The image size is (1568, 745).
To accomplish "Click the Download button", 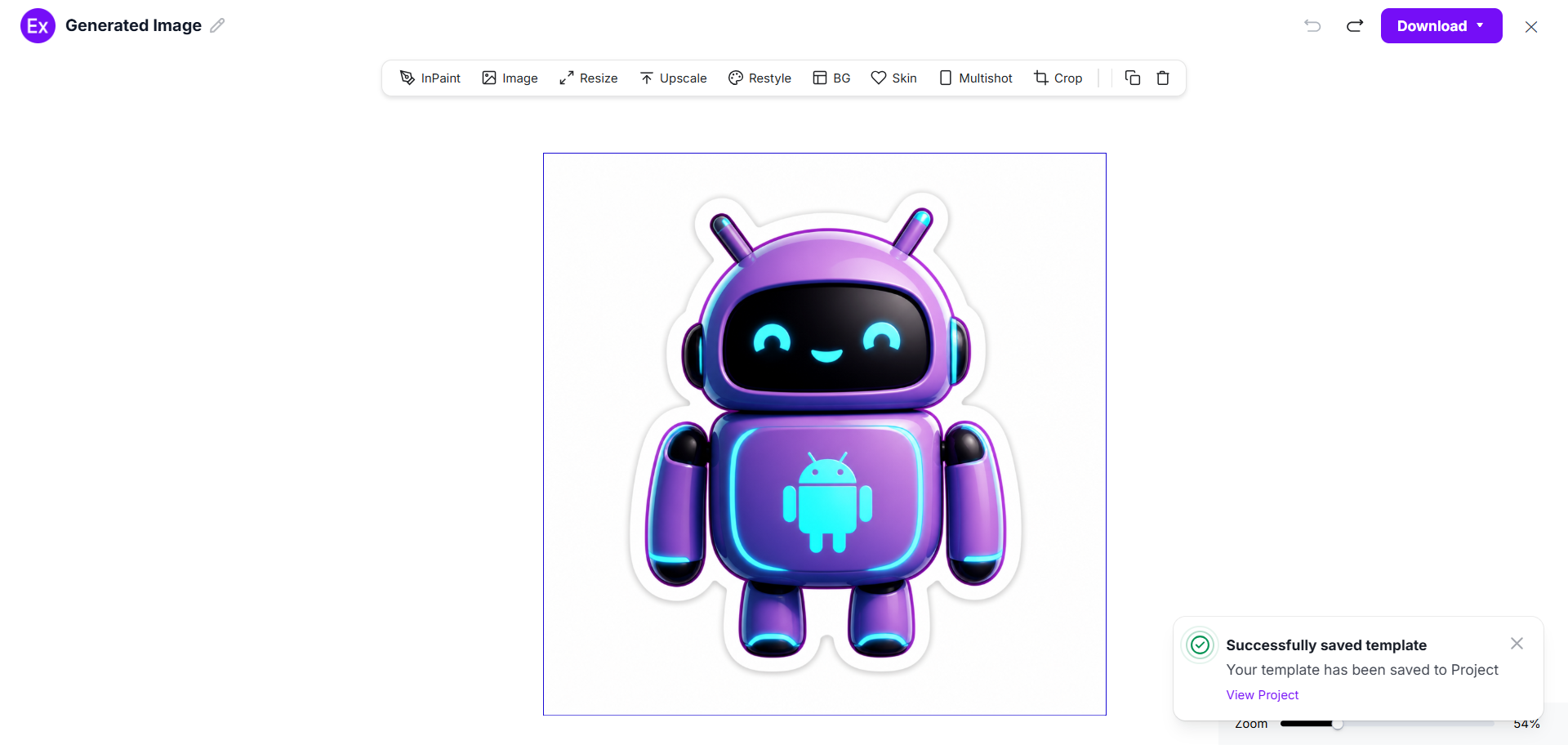I will tap(1441, 26).
